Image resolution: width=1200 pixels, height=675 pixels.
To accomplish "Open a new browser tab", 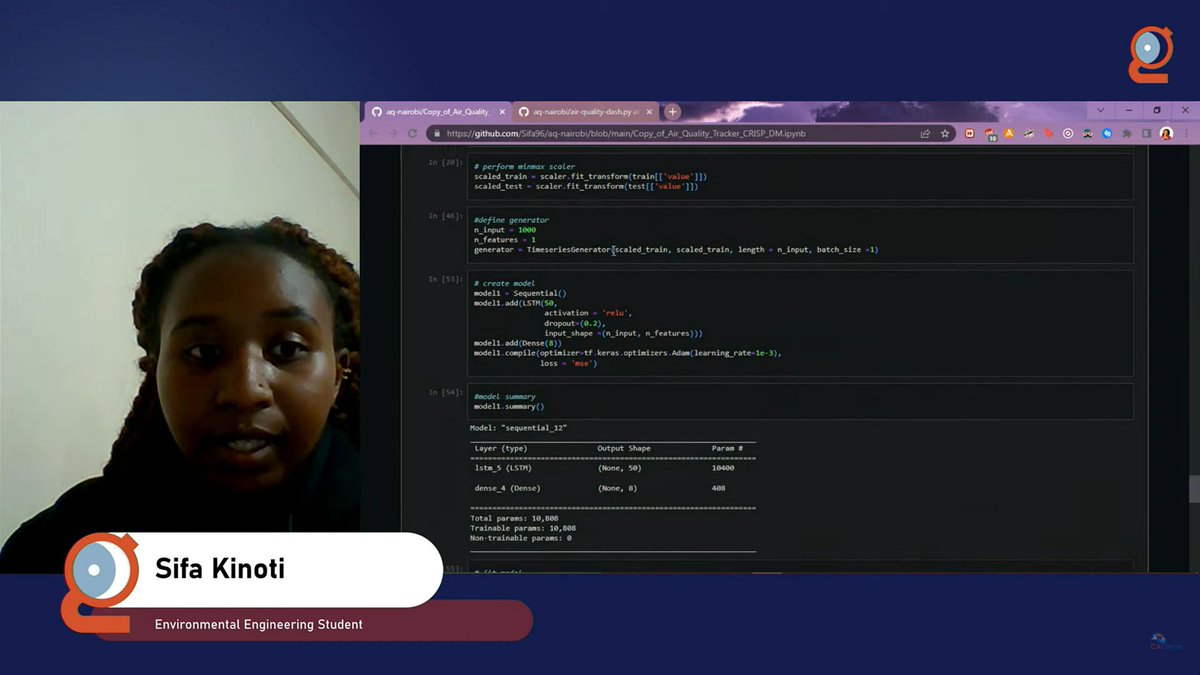I will (x=673, y=112).
